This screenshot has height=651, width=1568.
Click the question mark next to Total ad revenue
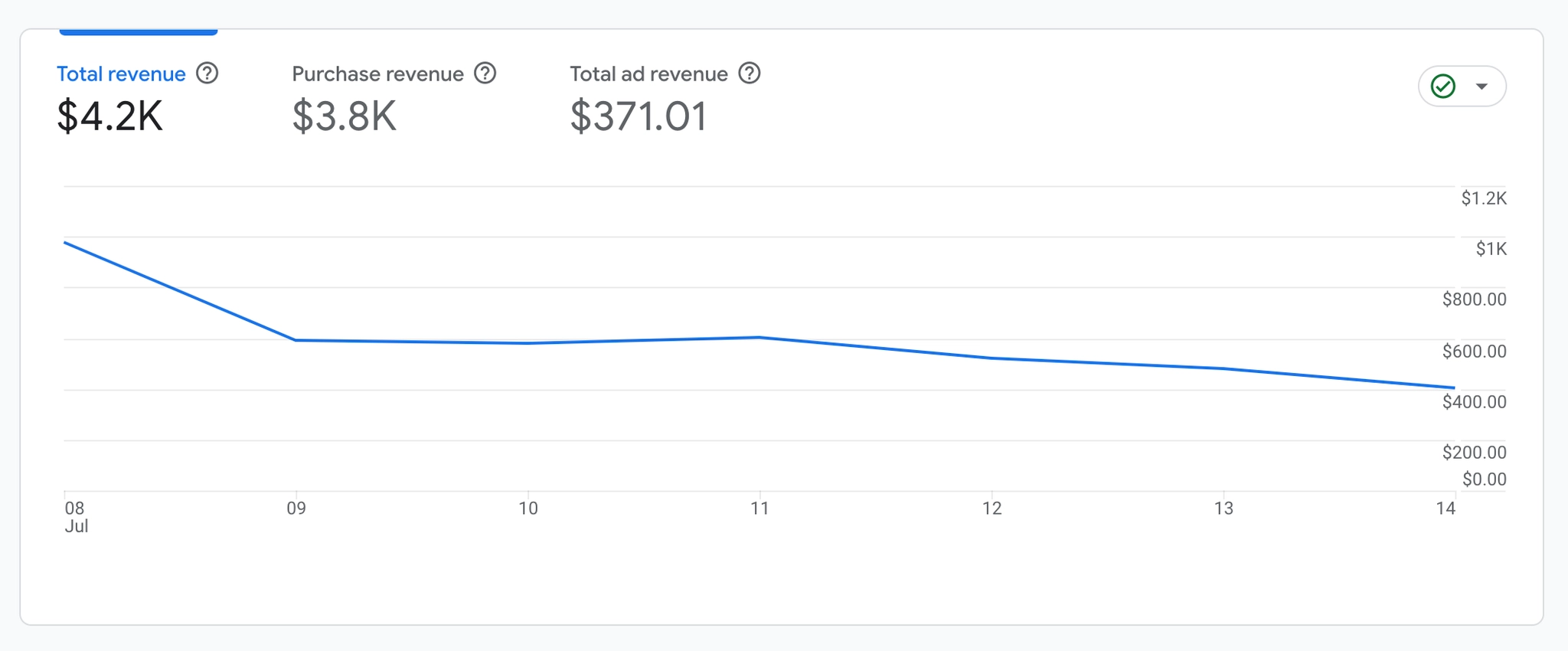(x=749, y=74)
